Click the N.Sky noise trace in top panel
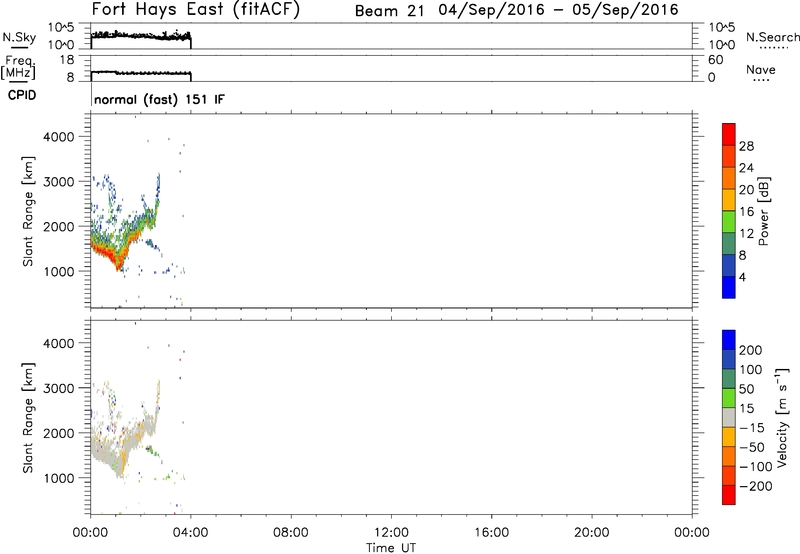Screen dimensions: 800x554 click(140, 36)
